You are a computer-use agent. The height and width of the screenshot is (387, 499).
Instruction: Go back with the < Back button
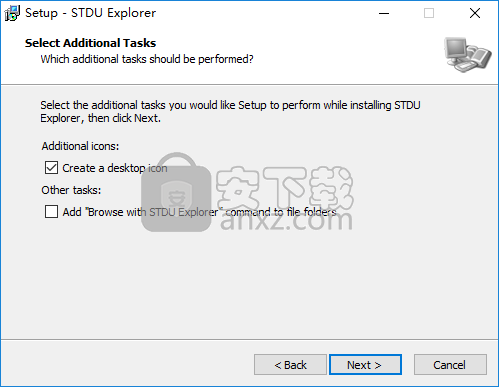[x=290, y=365]
